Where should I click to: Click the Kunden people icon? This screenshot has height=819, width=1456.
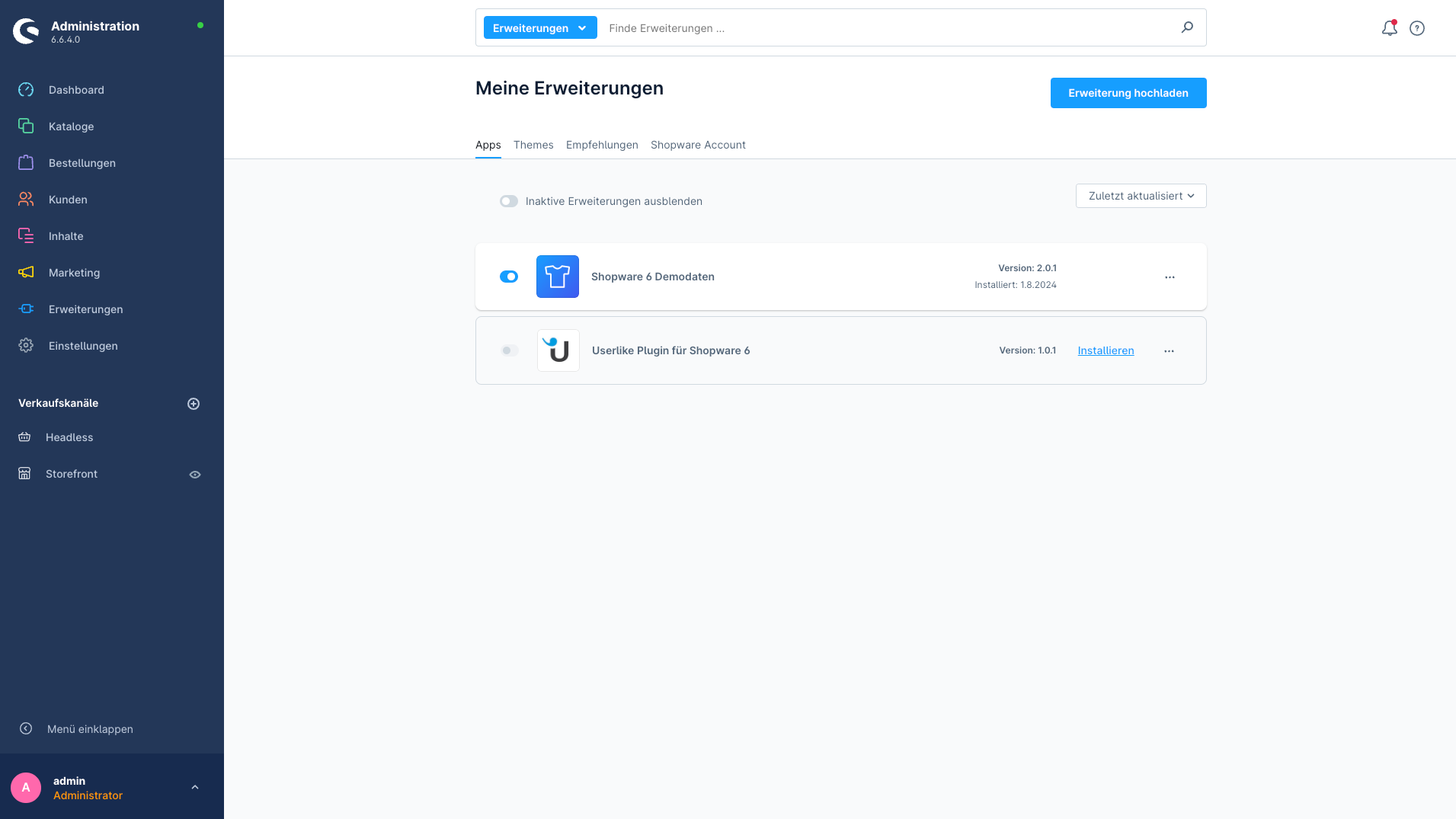(26, 200)
